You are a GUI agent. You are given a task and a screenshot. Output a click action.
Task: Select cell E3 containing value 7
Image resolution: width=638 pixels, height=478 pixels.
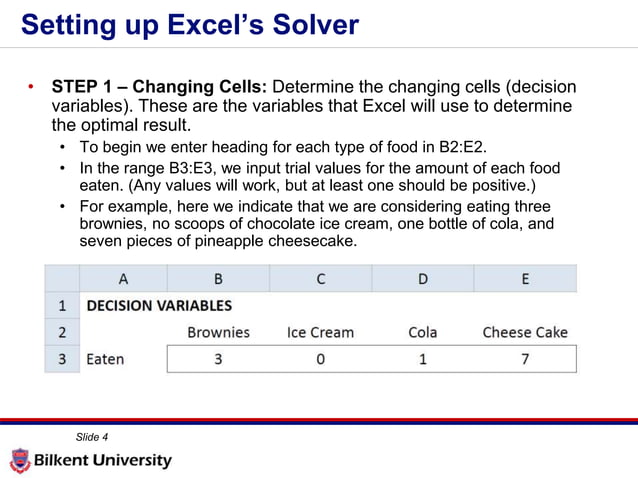525,359
